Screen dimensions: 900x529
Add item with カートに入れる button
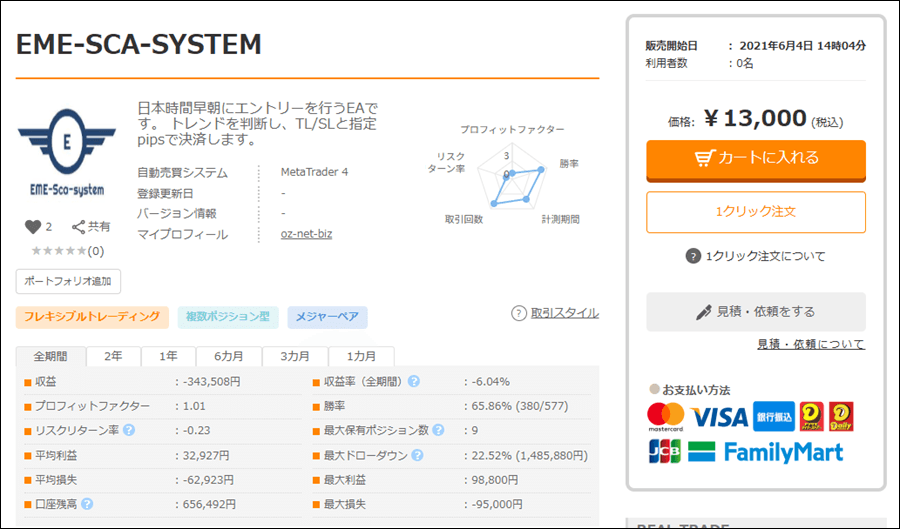755,158
